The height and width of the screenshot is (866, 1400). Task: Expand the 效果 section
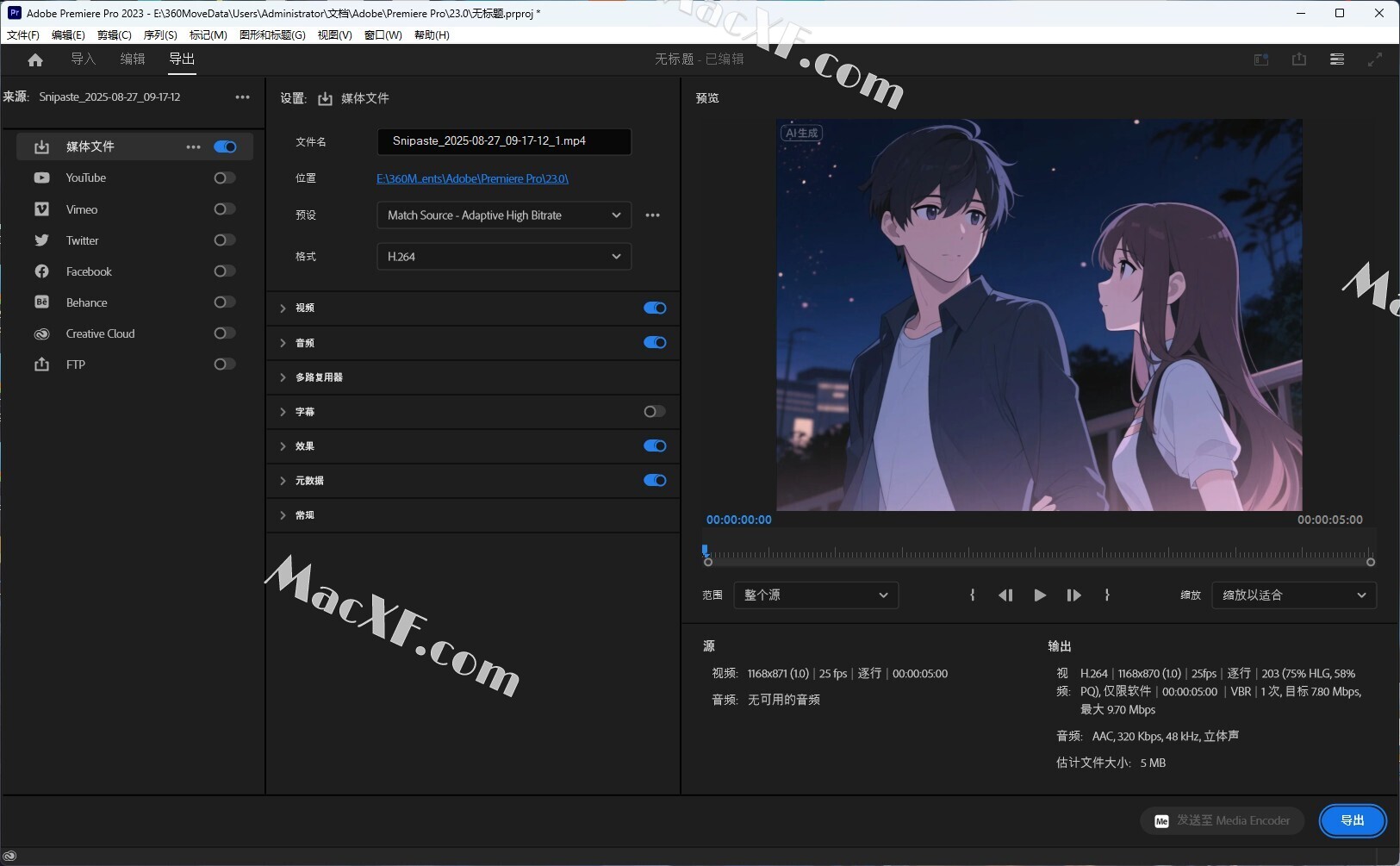coord(283,445)
